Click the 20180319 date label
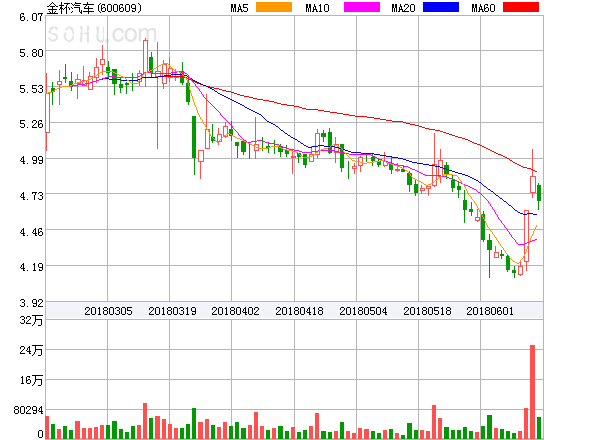 [x=172, y=311]
